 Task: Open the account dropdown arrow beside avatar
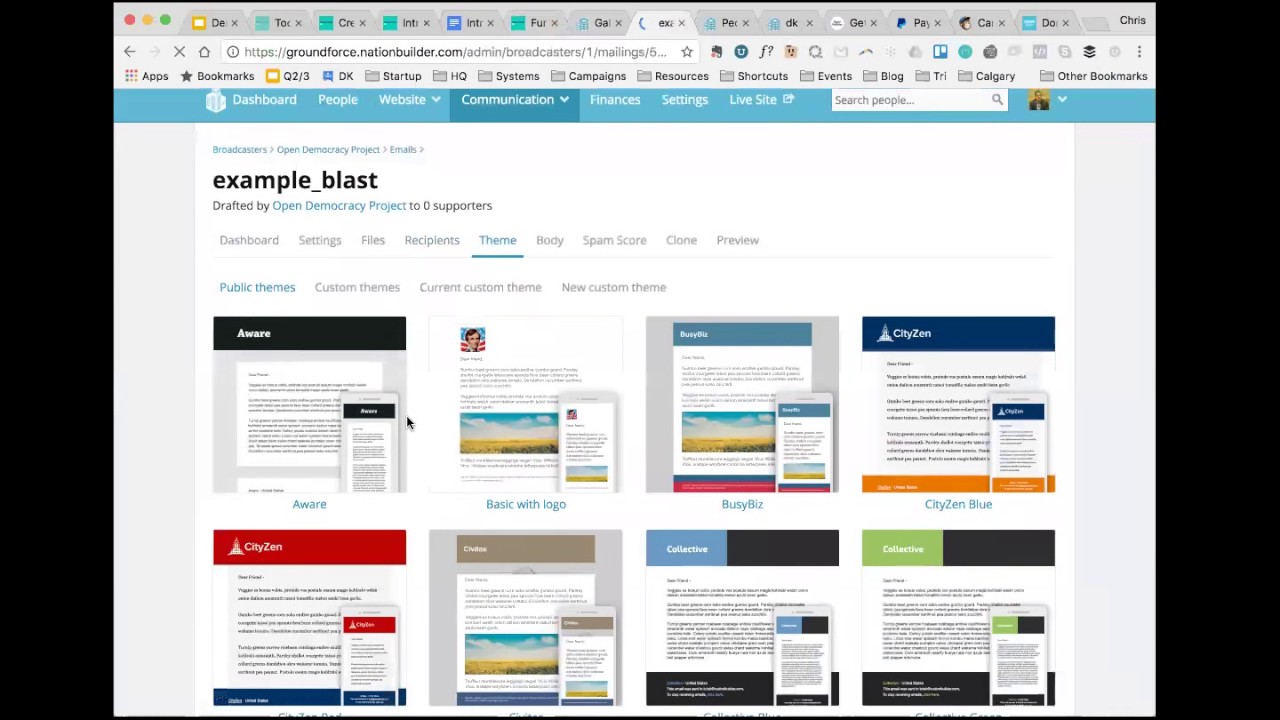1062,100
